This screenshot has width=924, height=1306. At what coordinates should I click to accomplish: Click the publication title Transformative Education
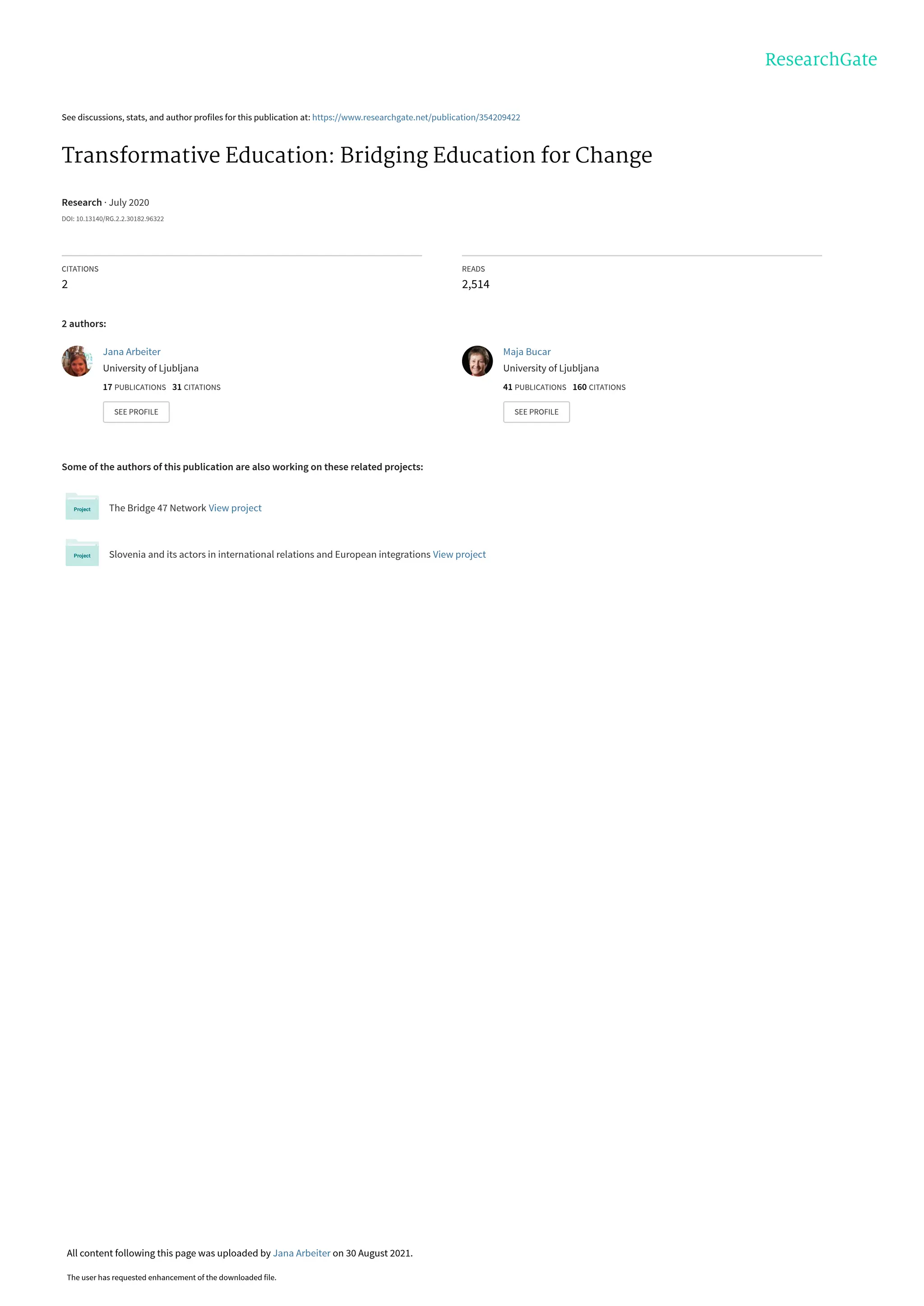(x=357, y=155)
